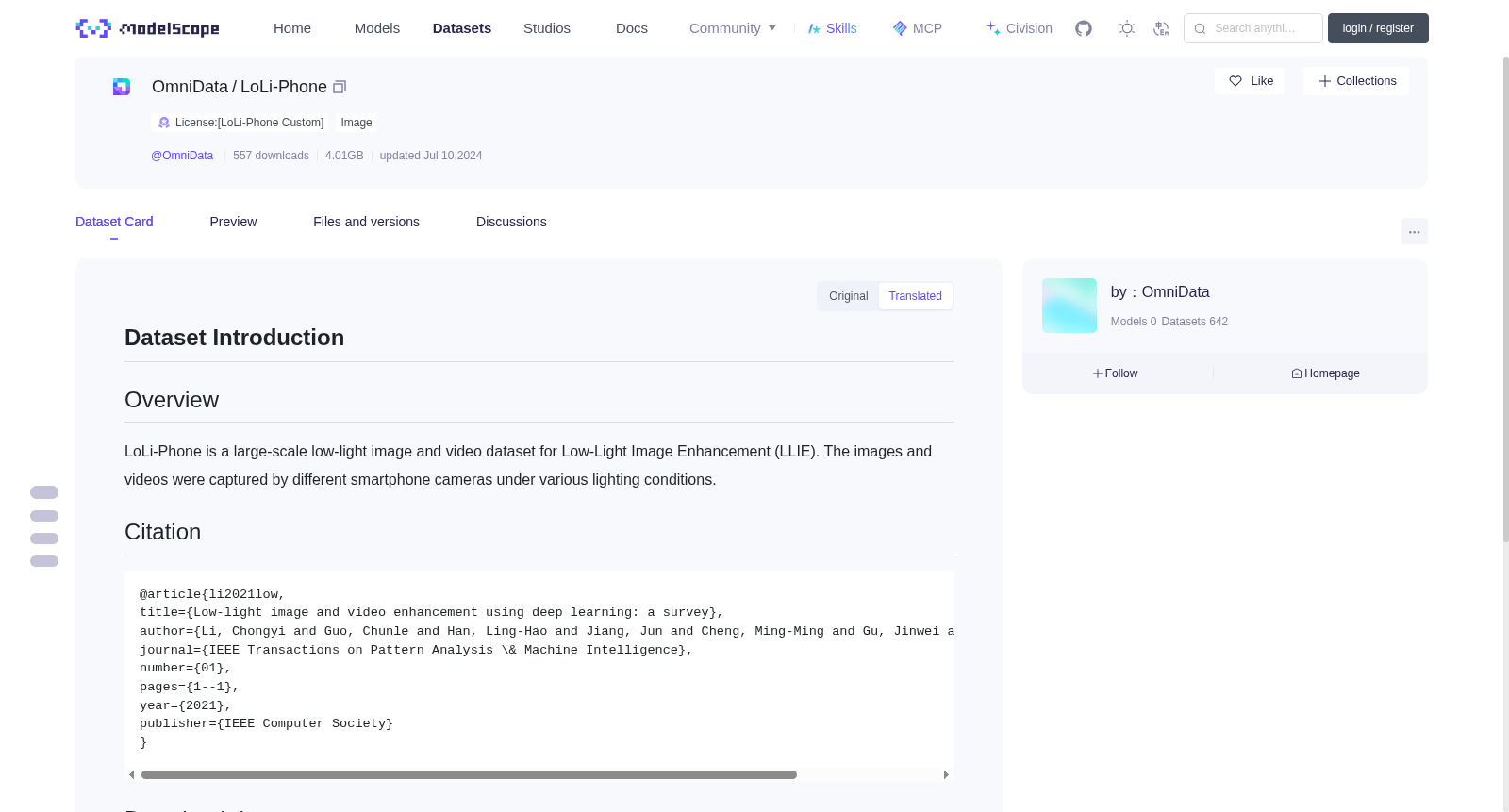The image size is (1509, 812).
Task: Copy the OmniData/LoLi-Phone dataset name
Action: pyautogui.click(x=340, y=87)
